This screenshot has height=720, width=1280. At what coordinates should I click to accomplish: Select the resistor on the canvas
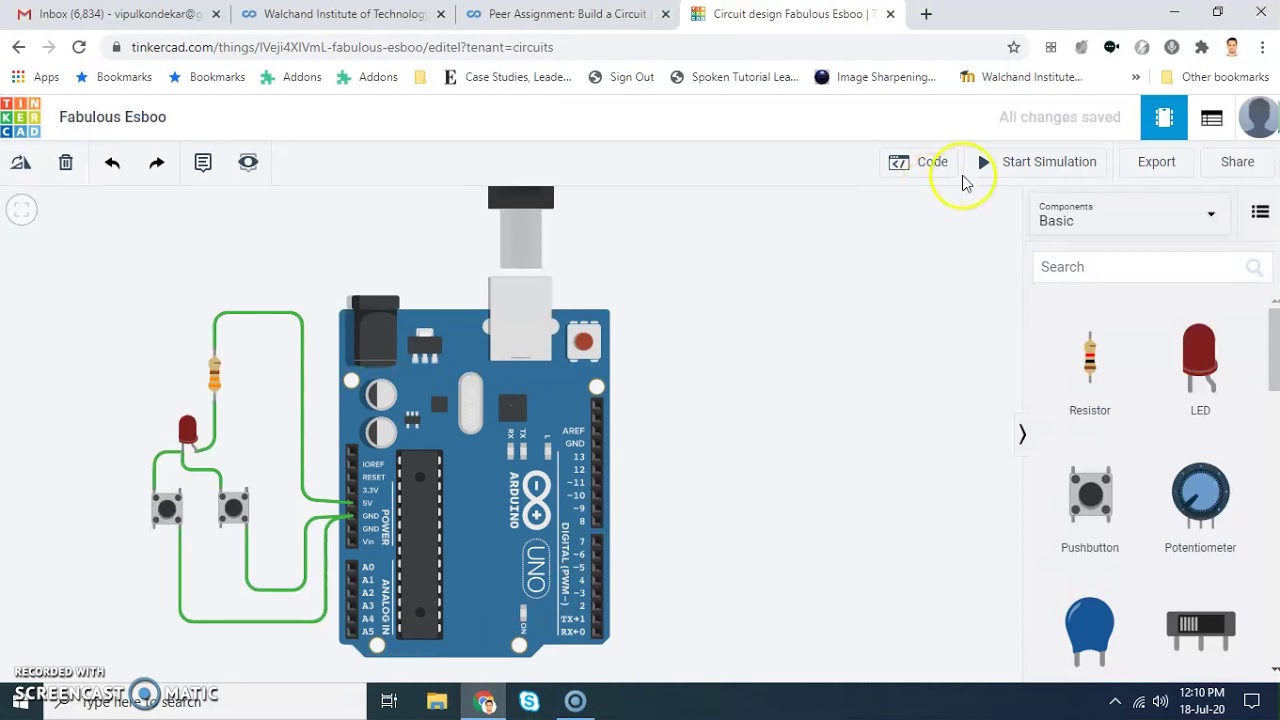pyautogui.click(x=214, y=373)
